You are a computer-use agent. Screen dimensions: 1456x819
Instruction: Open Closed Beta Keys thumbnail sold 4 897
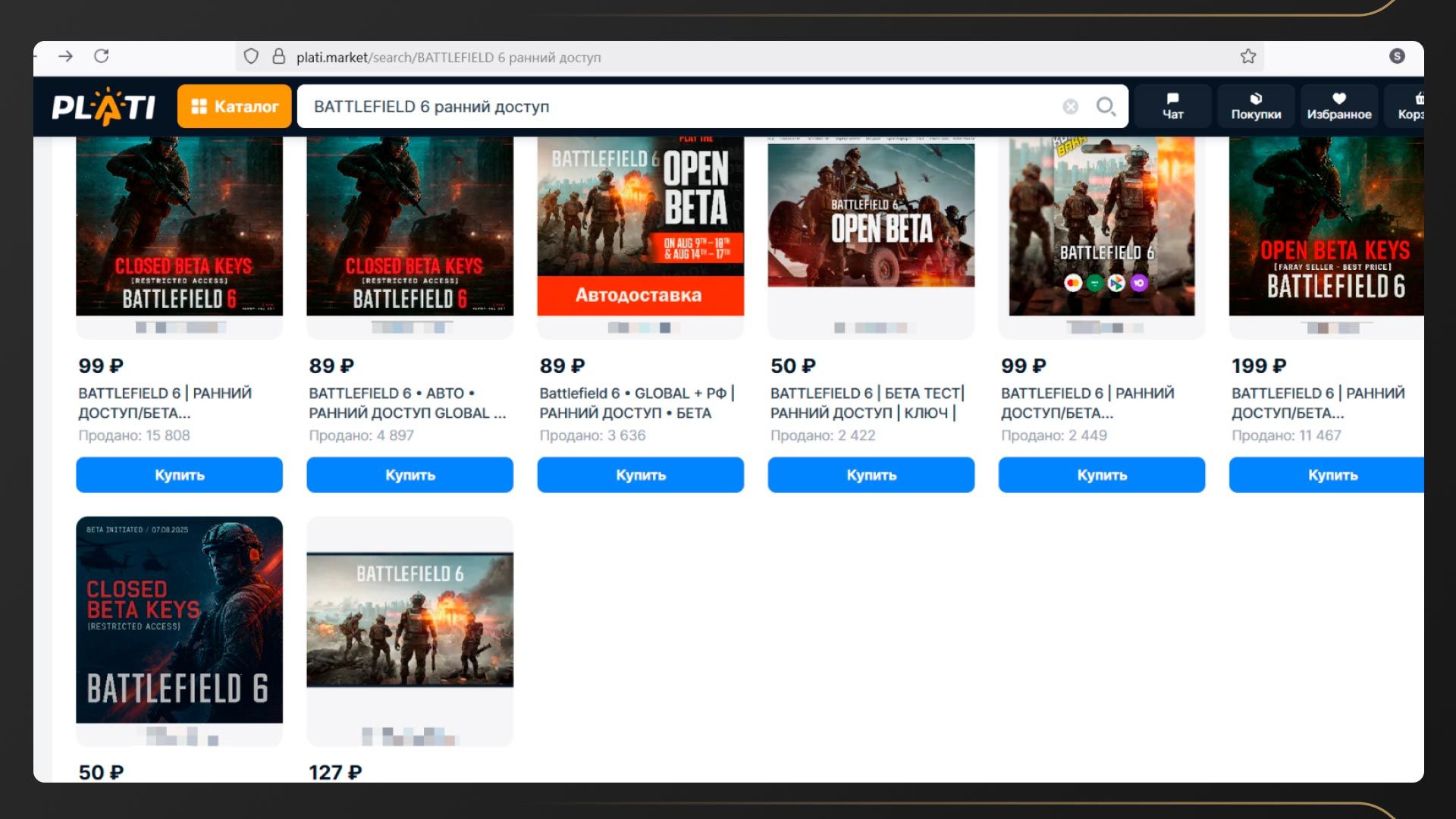point(409,226)
